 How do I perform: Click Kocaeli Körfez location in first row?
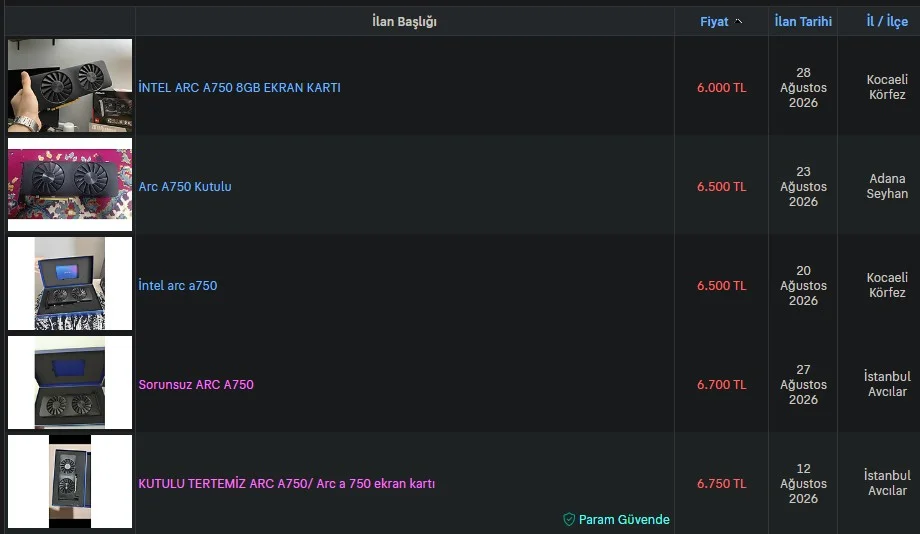pyautogui.click(x=887, y=87)
